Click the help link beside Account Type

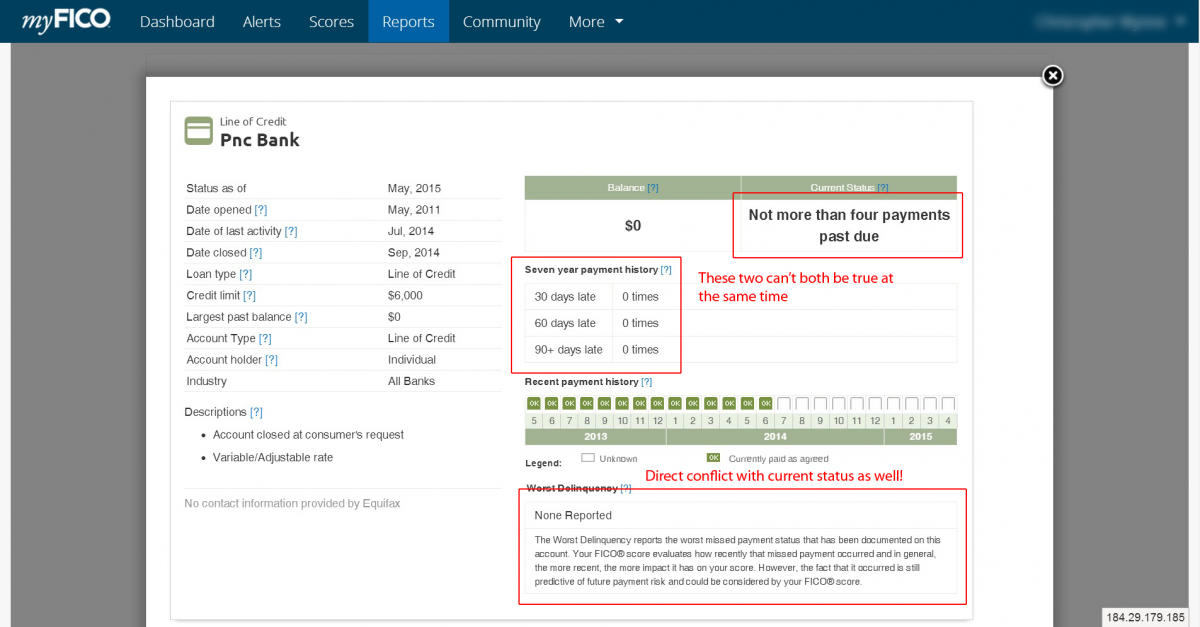(265, 338)
